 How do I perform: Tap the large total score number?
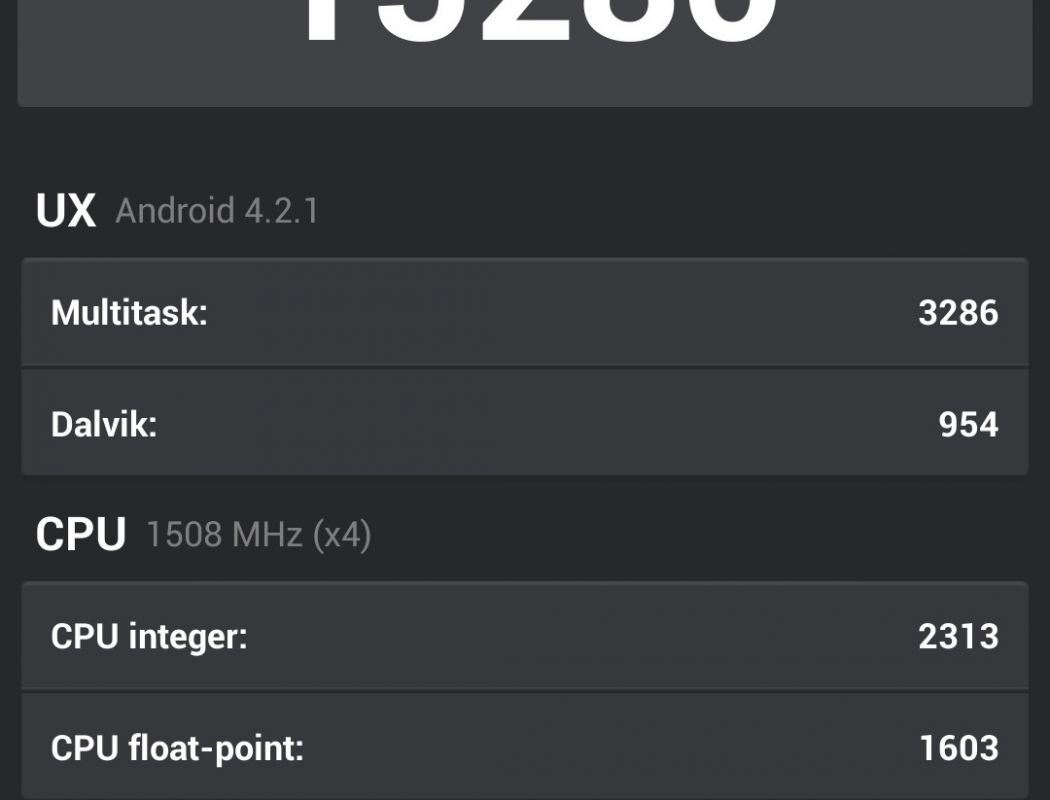(x=540, y=20)
